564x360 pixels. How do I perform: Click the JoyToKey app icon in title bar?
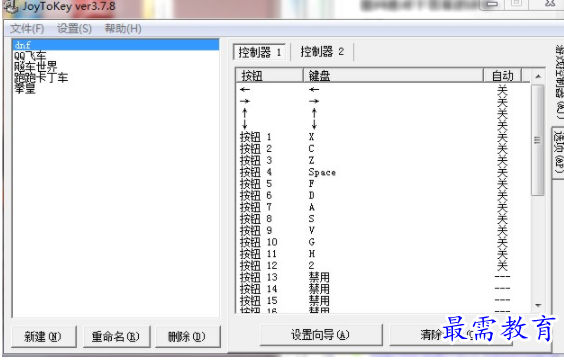[10, 6]
